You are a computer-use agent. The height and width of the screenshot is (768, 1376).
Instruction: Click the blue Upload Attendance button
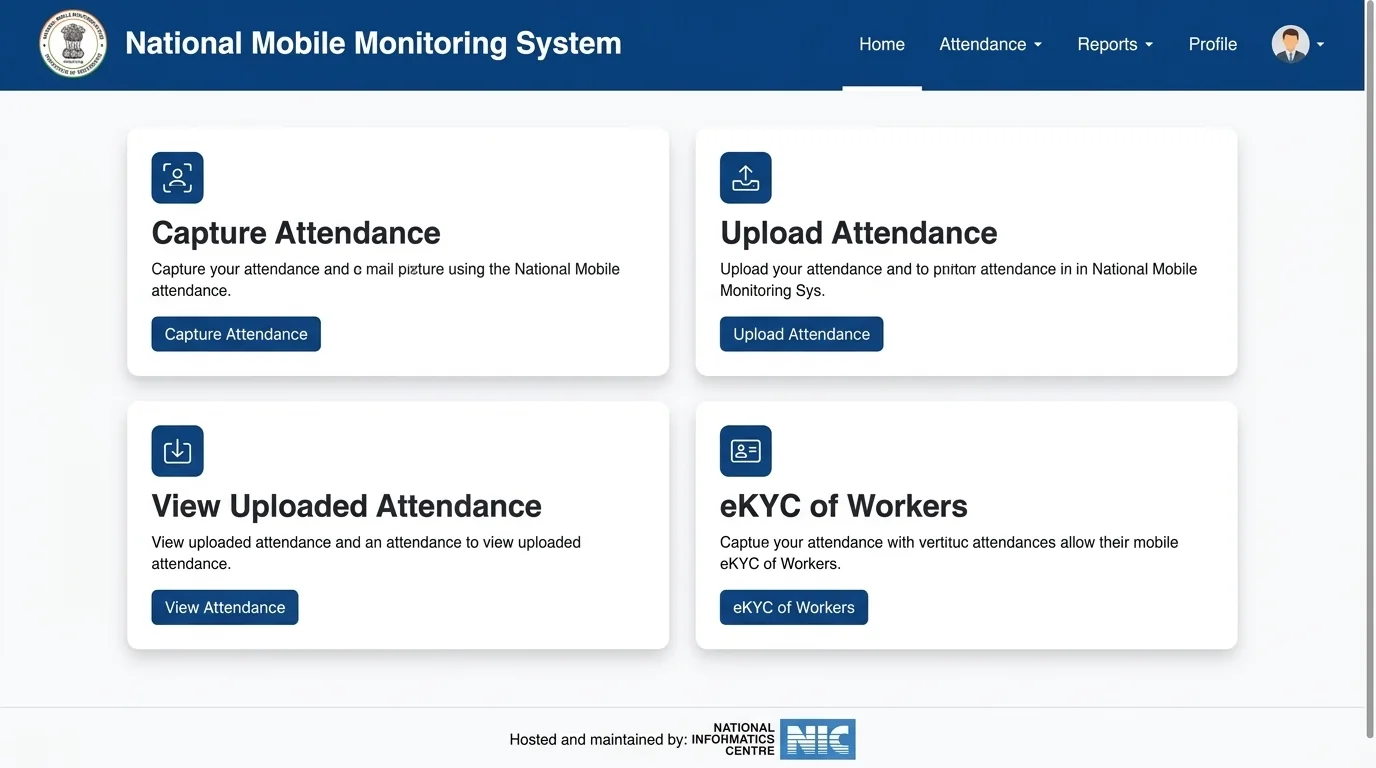(801, 334)
